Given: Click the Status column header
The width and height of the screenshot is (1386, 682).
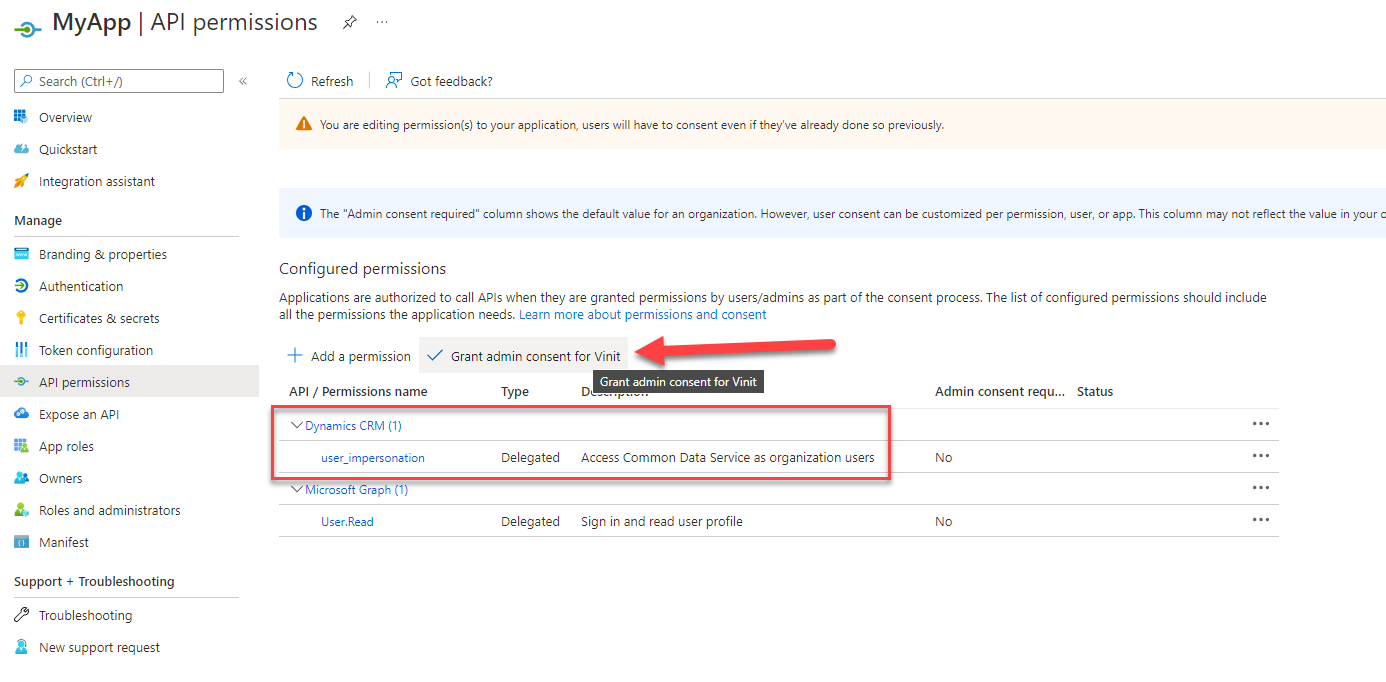Looking at the screenshot, I should pyautogui.click(x=1095, y=391).
